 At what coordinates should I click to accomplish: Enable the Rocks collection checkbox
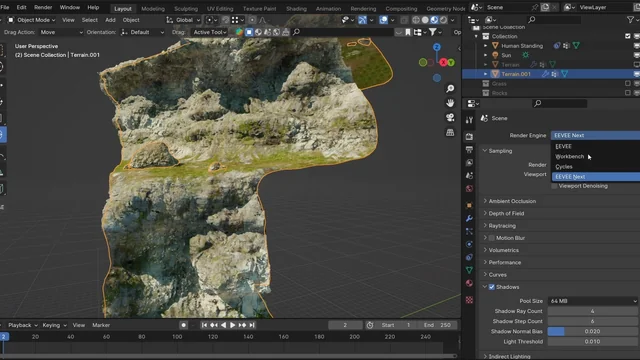click(x=628, y=93)
